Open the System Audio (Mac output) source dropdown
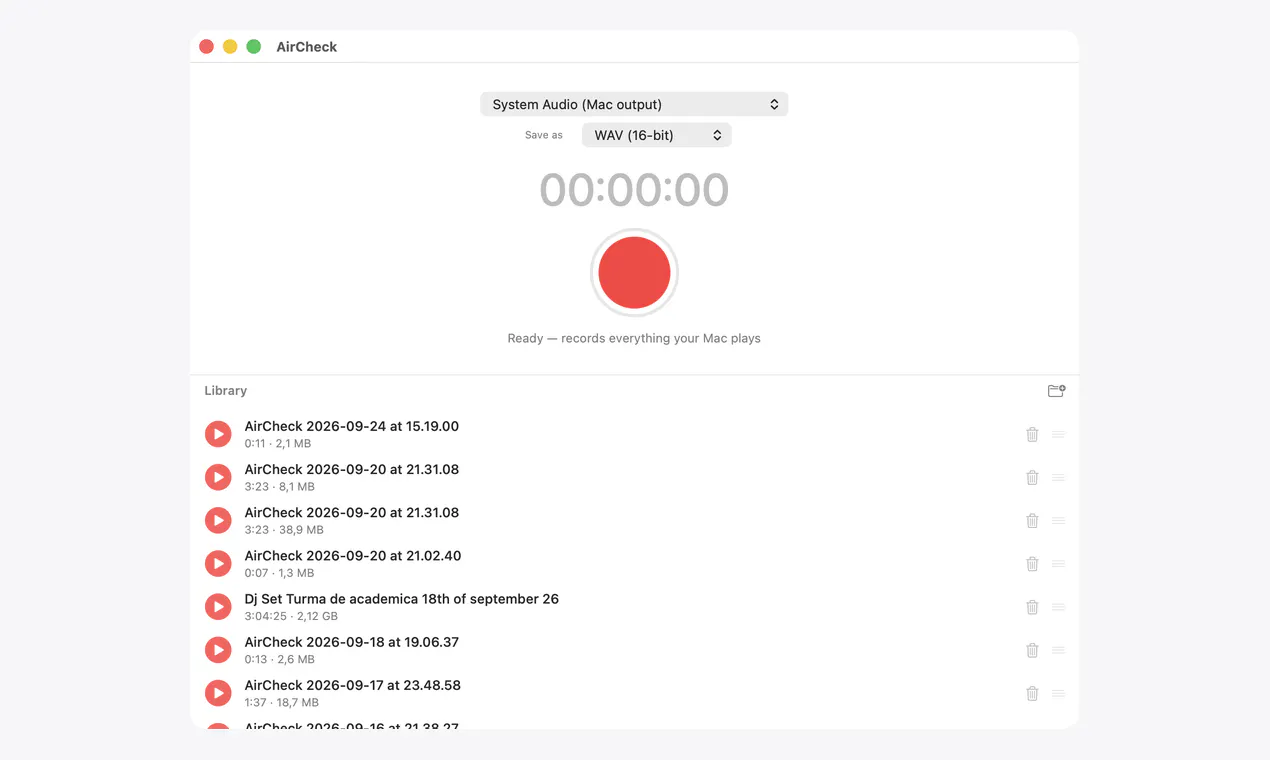This screenshot has height=760, width=1270. 634,104
